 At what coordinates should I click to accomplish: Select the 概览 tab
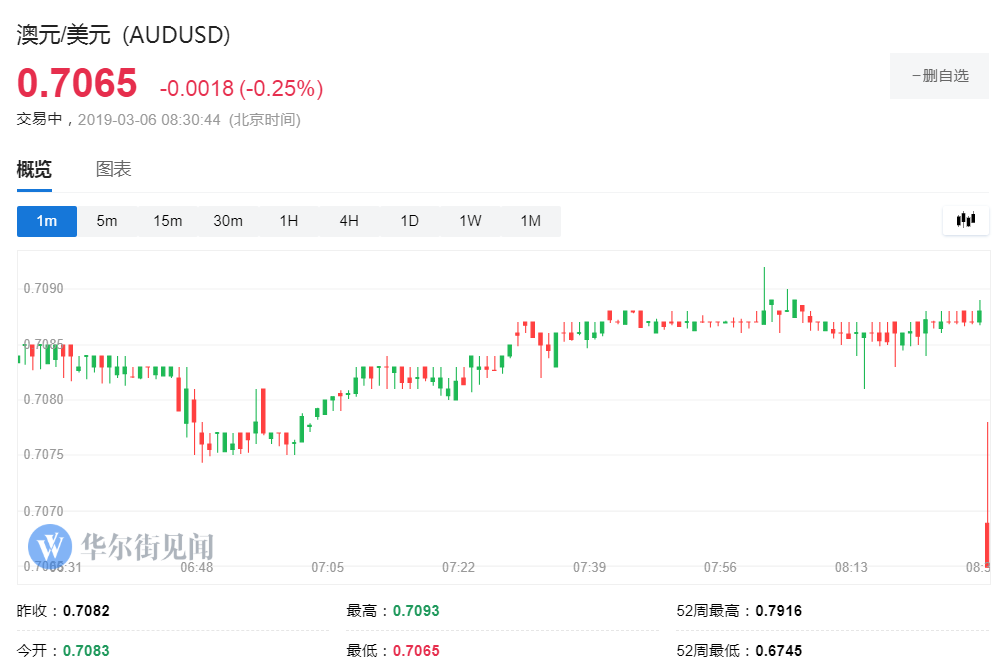[33, 168]
